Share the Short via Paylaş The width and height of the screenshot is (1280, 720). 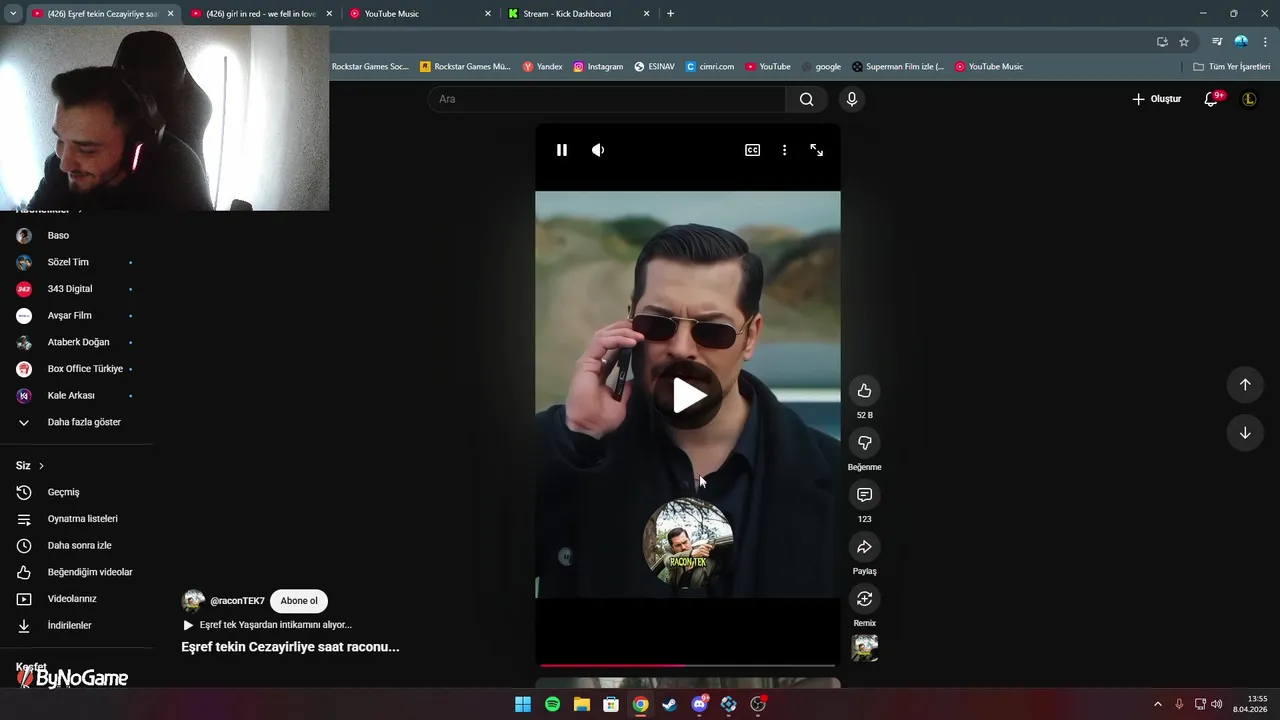click(865, 547)
